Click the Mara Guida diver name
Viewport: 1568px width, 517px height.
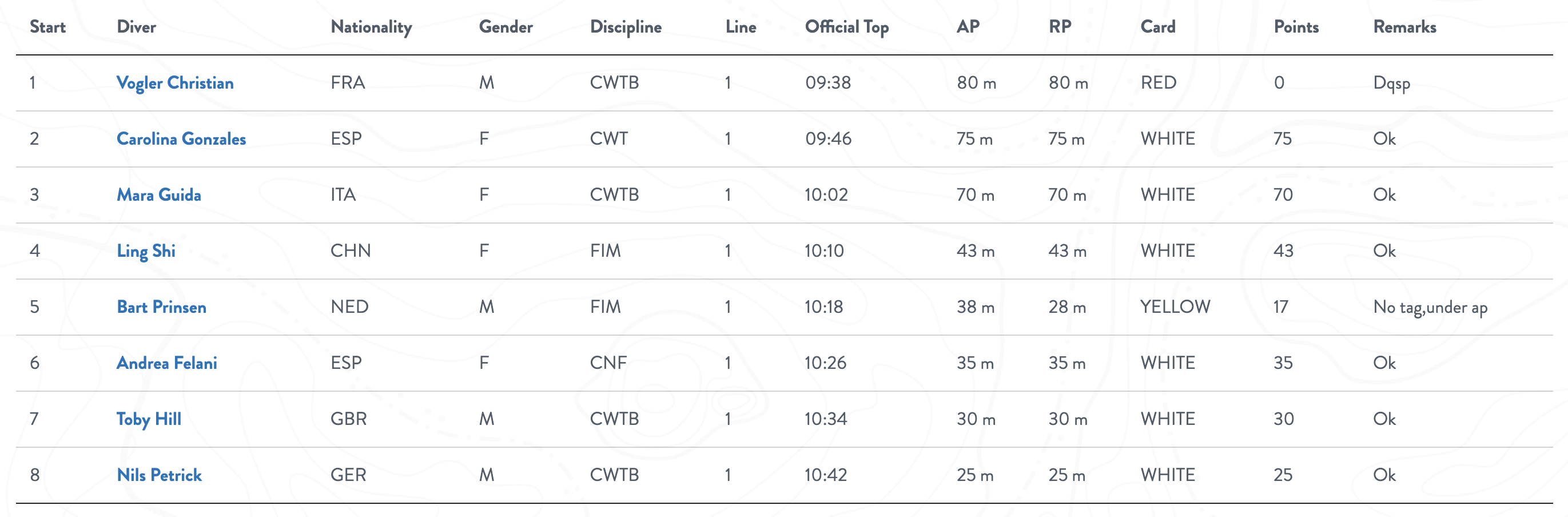pos(158,195)
